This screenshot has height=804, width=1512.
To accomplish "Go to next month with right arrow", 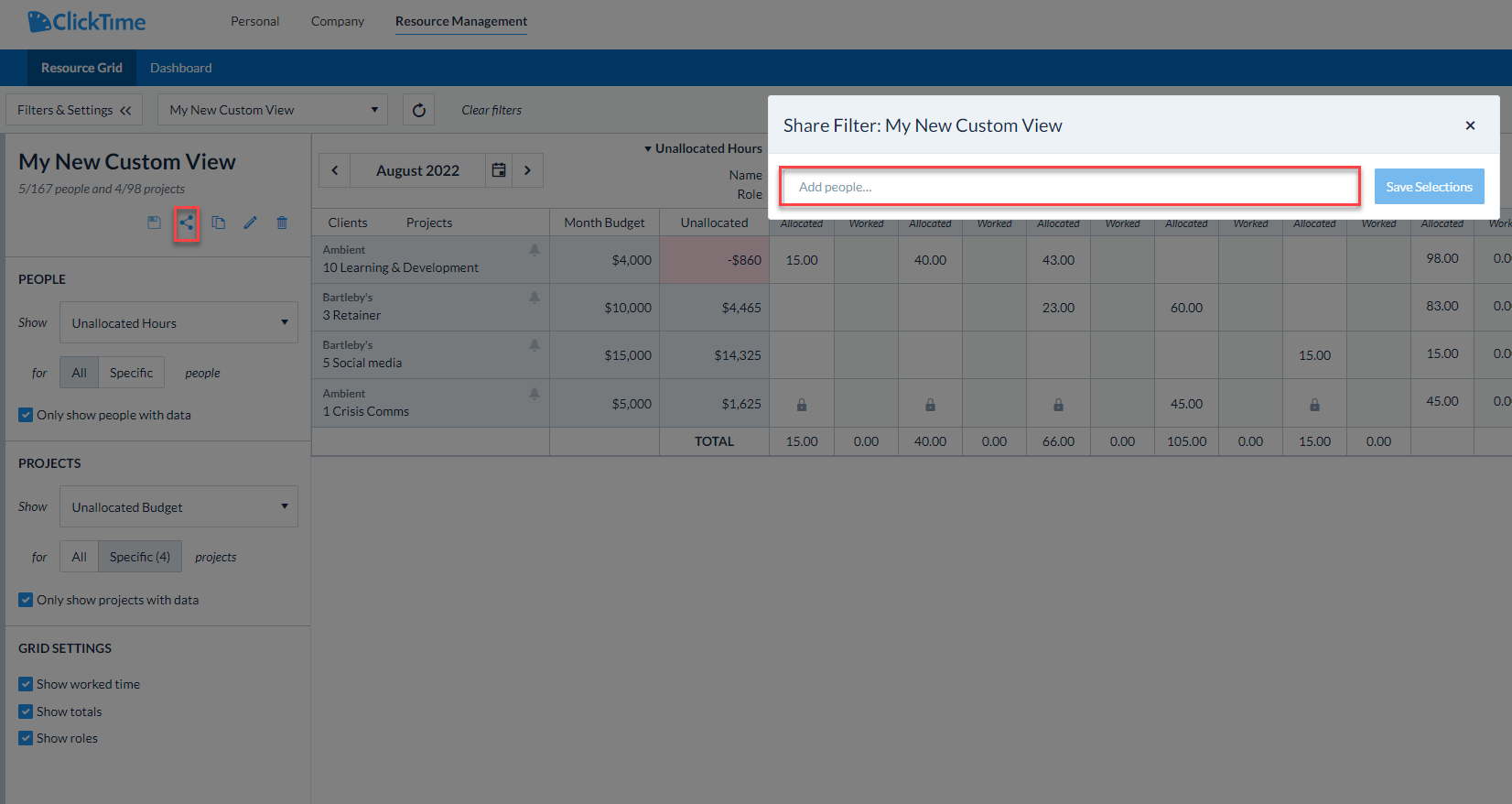I will (x=527, y=170).
